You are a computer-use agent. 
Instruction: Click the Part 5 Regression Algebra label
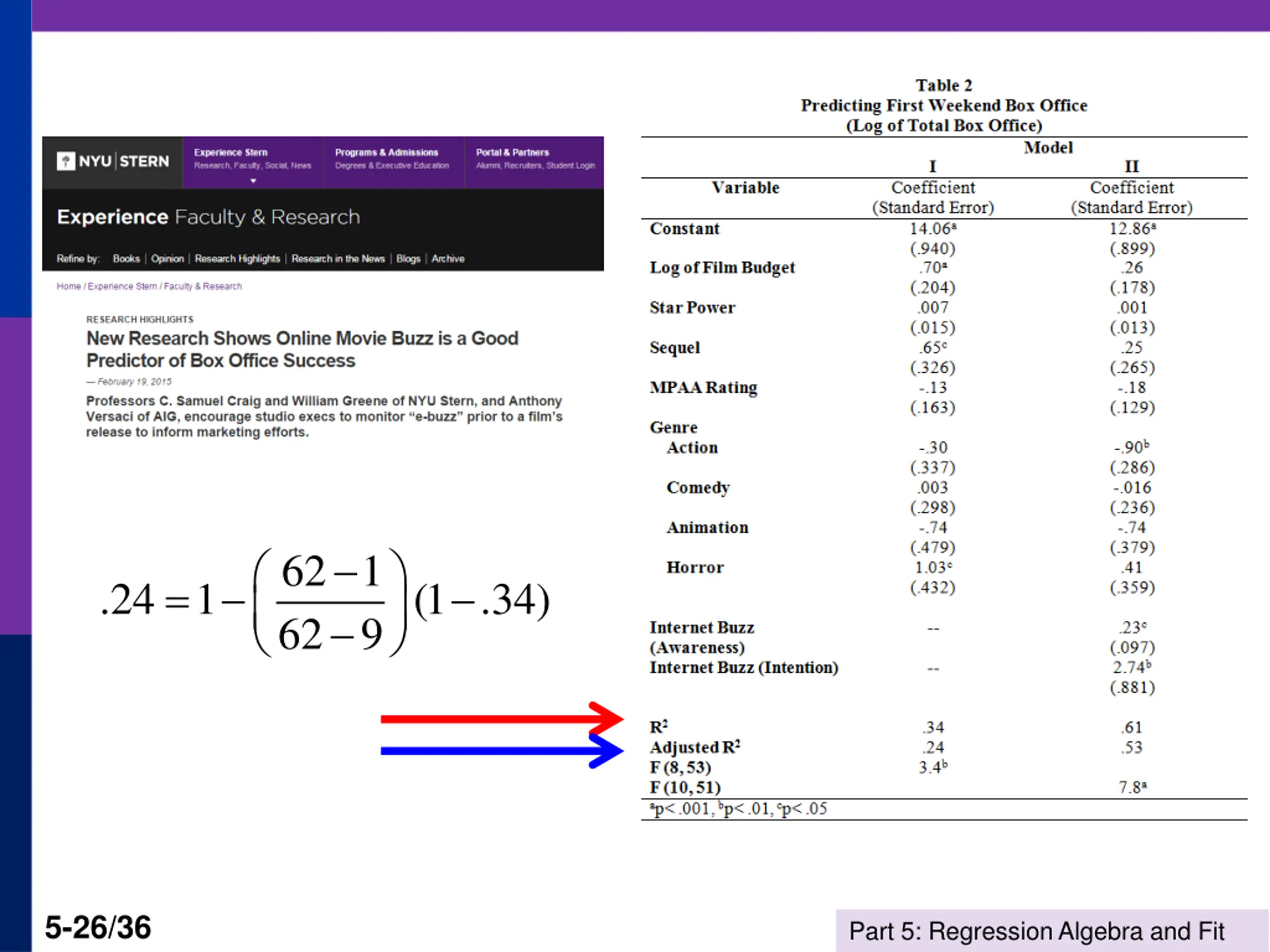coord(1036,931)
